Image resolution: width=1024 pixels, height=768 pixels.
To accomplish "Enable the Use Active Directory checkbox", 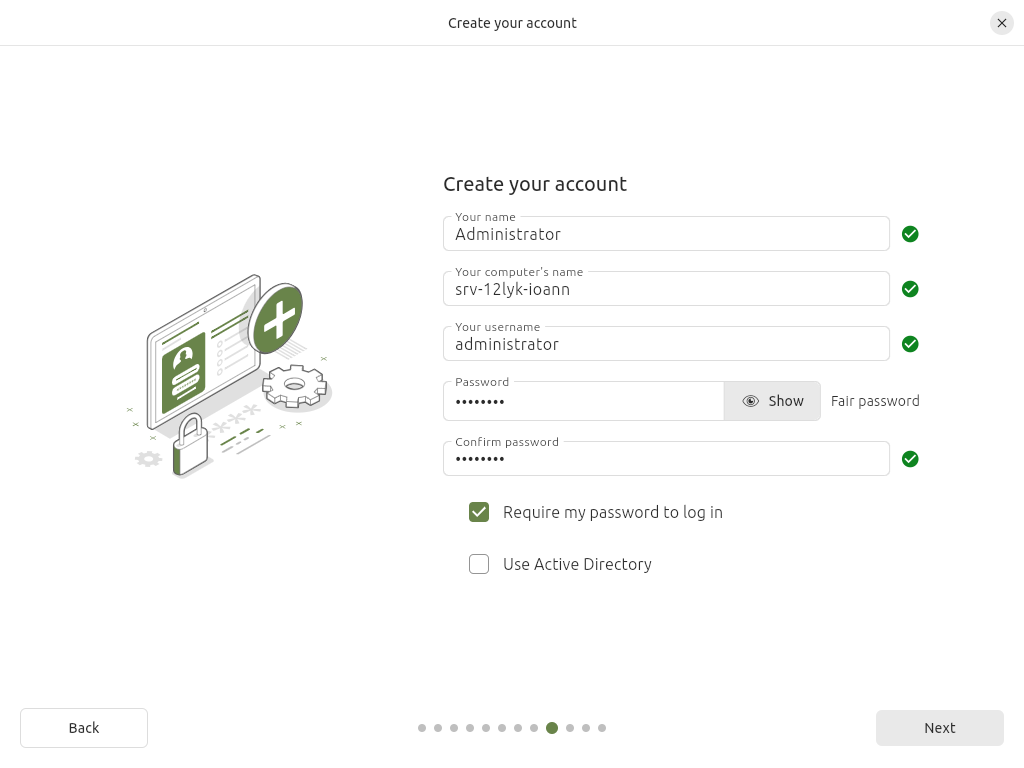I will [479, 564].
